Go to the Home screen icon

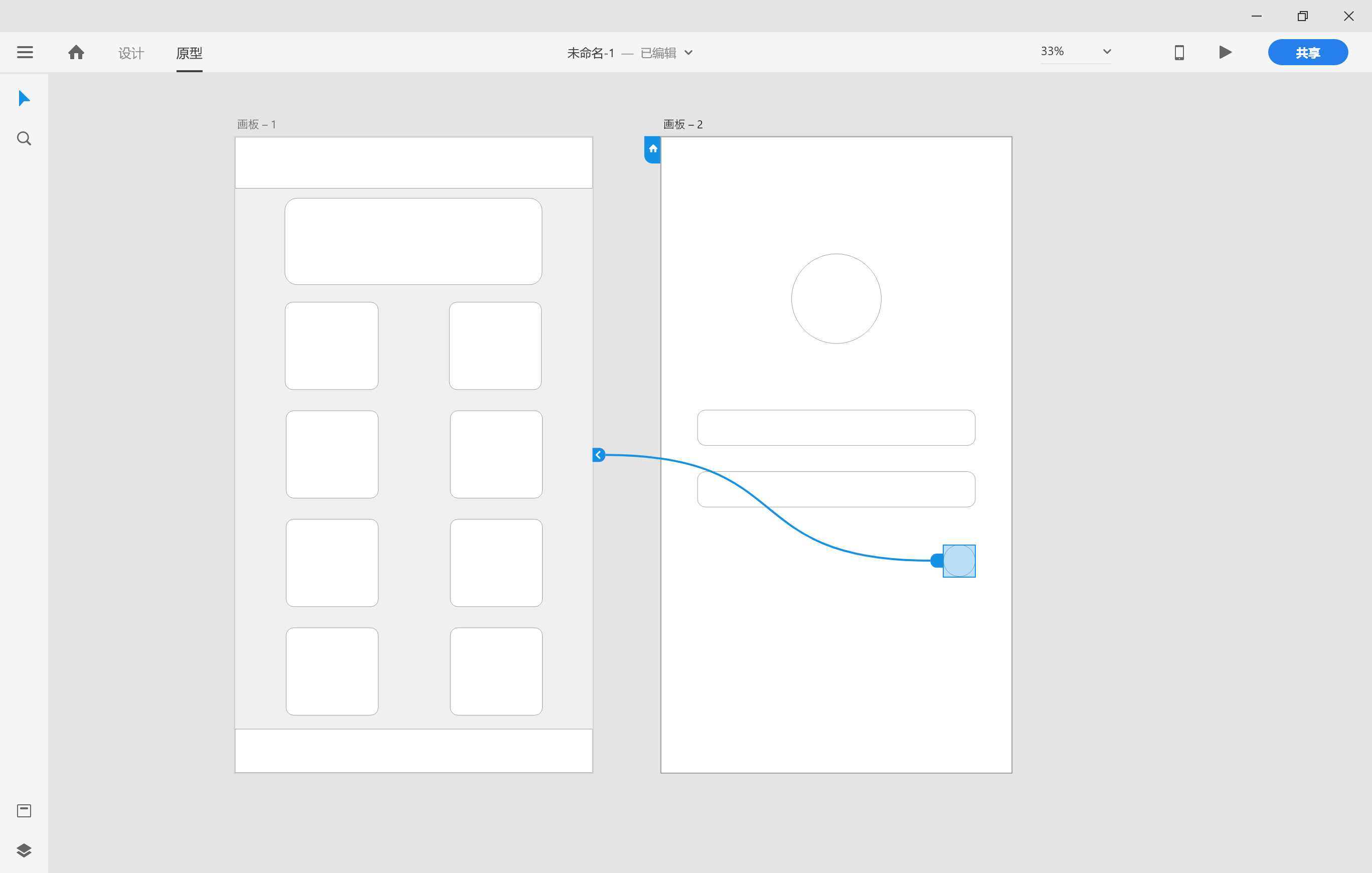(76, 53)
